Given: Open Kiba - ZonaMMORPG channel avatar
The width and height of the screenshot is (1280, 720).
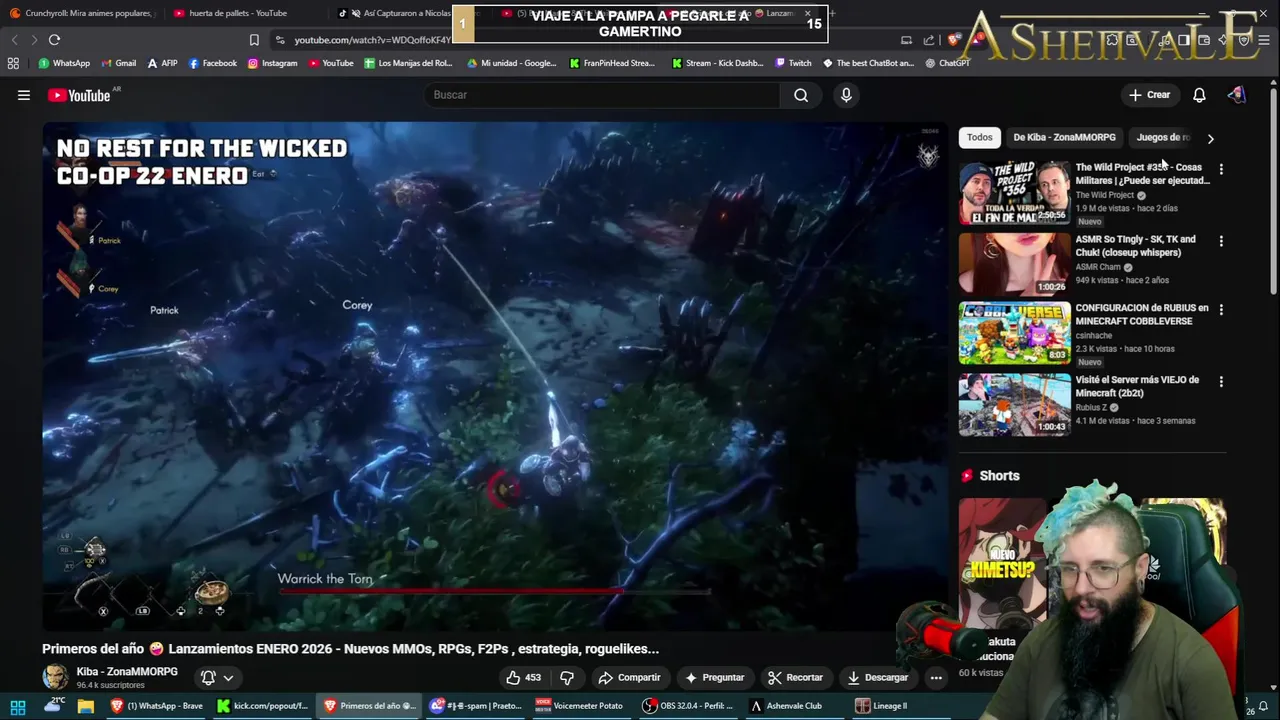Looking at the screenshot, I should point(55,677).
